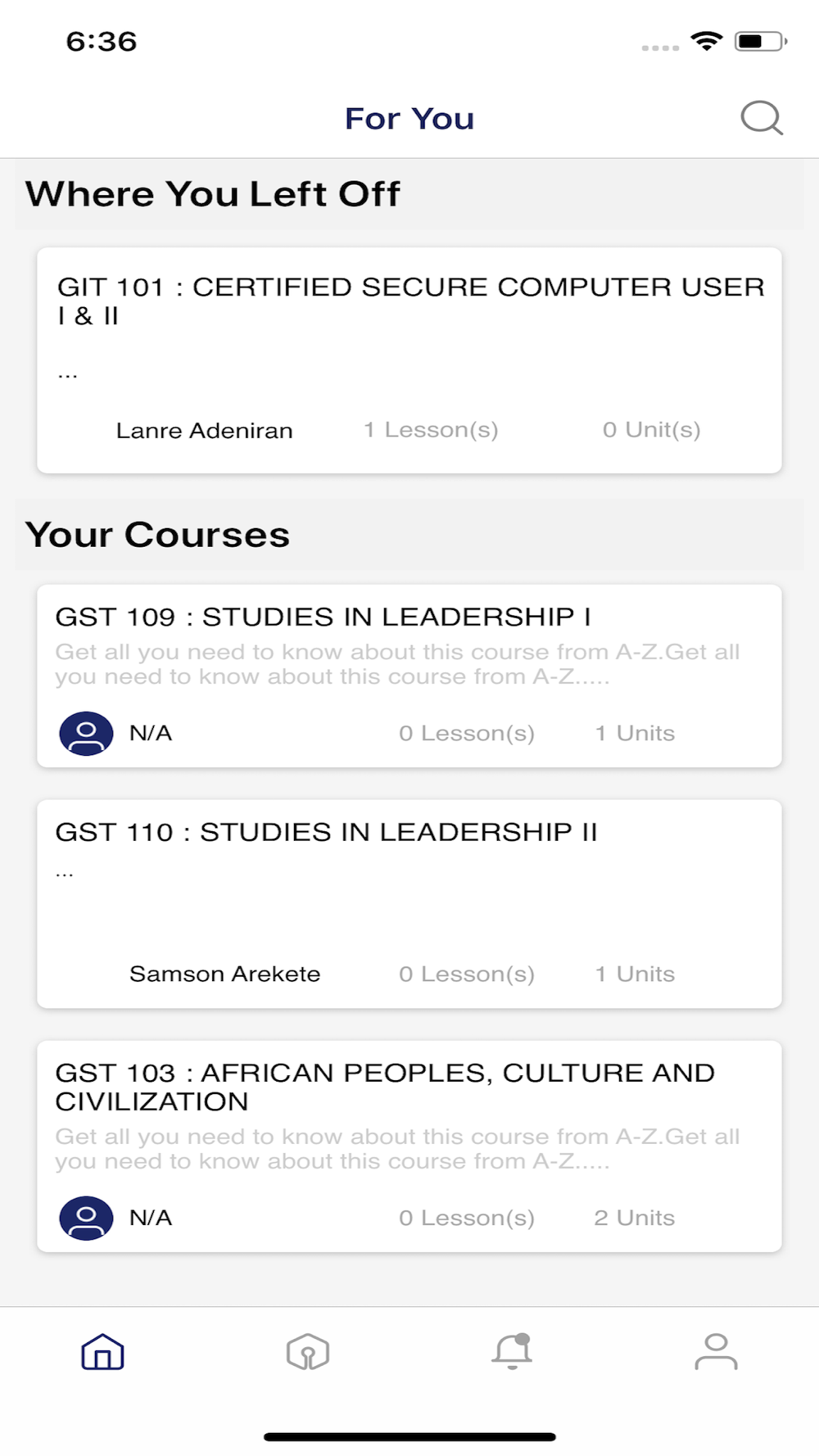Tap the GST 103 instructor avatar icon
This screenshot has width=819, height=1456.
86,1218
